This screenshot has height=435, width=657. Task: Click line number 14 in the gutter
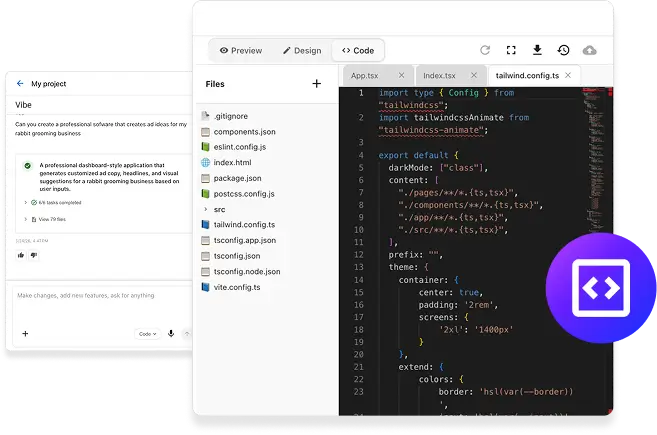(x=359, y=280)
